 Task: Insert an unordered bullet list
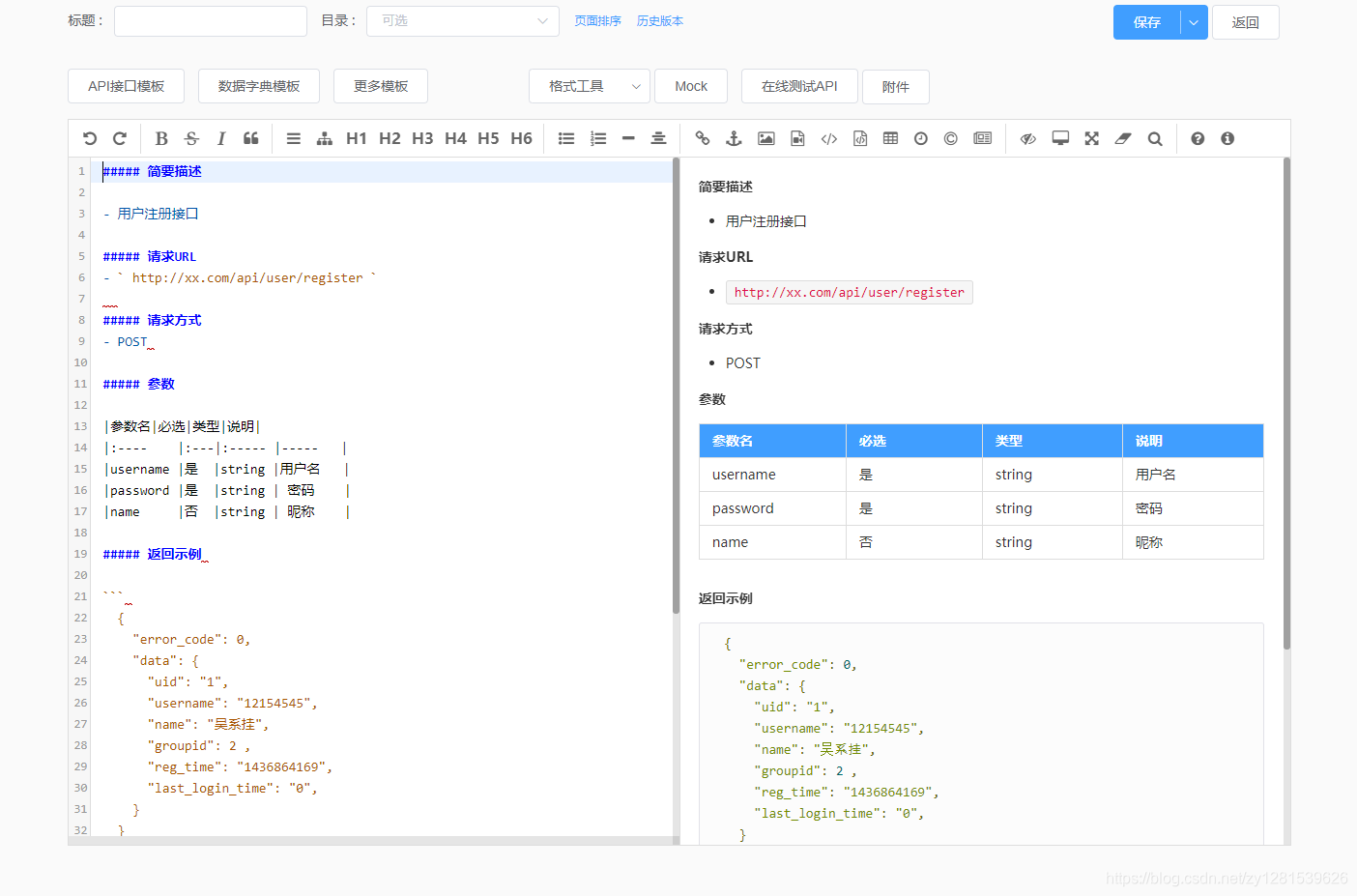(566, 138)
